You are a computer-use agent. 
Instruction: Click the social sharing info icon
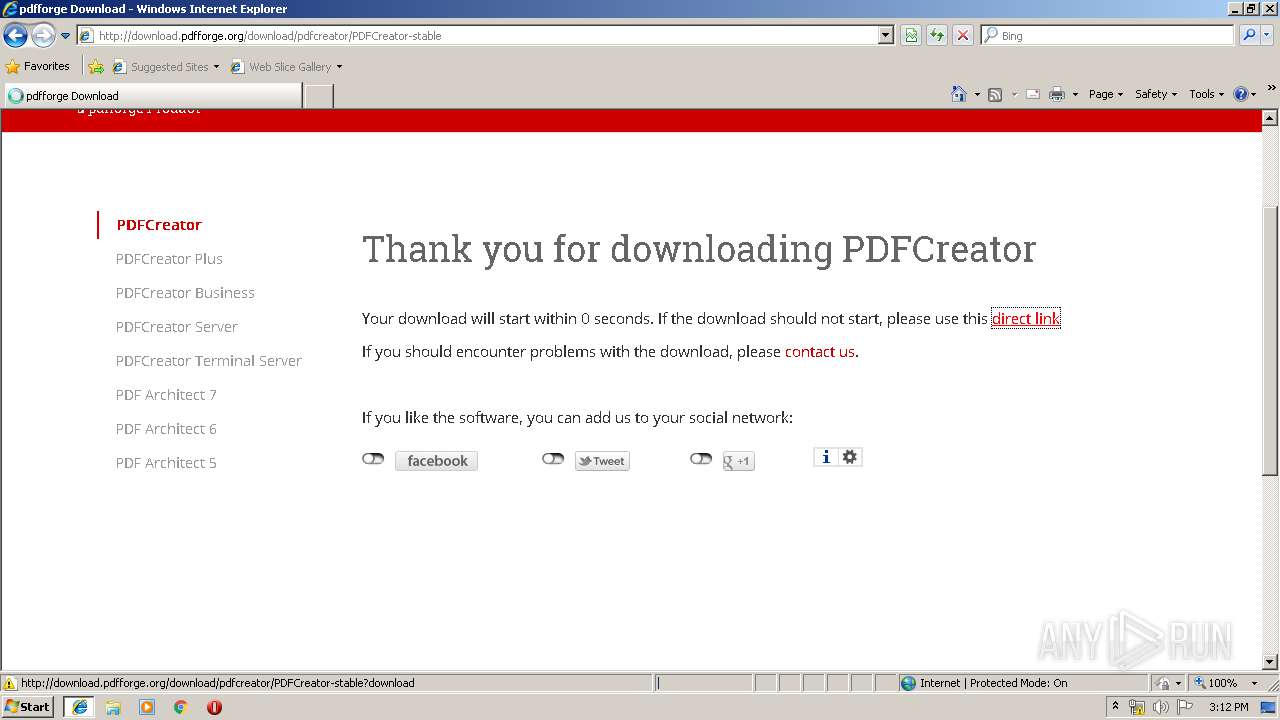pyautogui.click(x=826, y=457)
